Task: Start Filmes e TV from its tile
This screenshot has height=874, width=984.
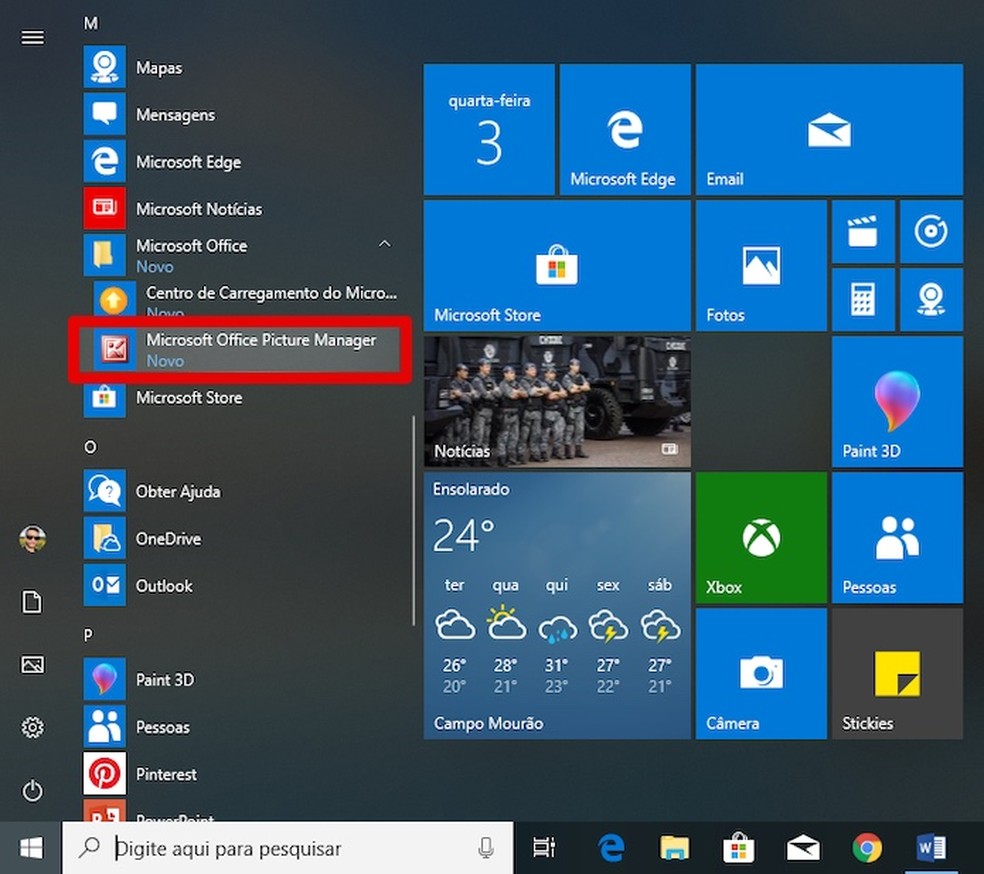Action: pos(863,232)
